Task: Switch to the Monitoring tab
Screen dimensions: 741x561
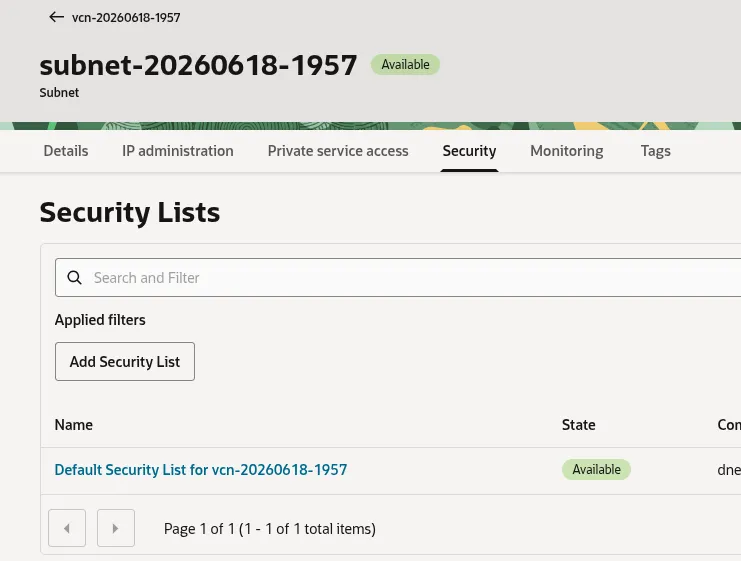Action: coord(567,151)
